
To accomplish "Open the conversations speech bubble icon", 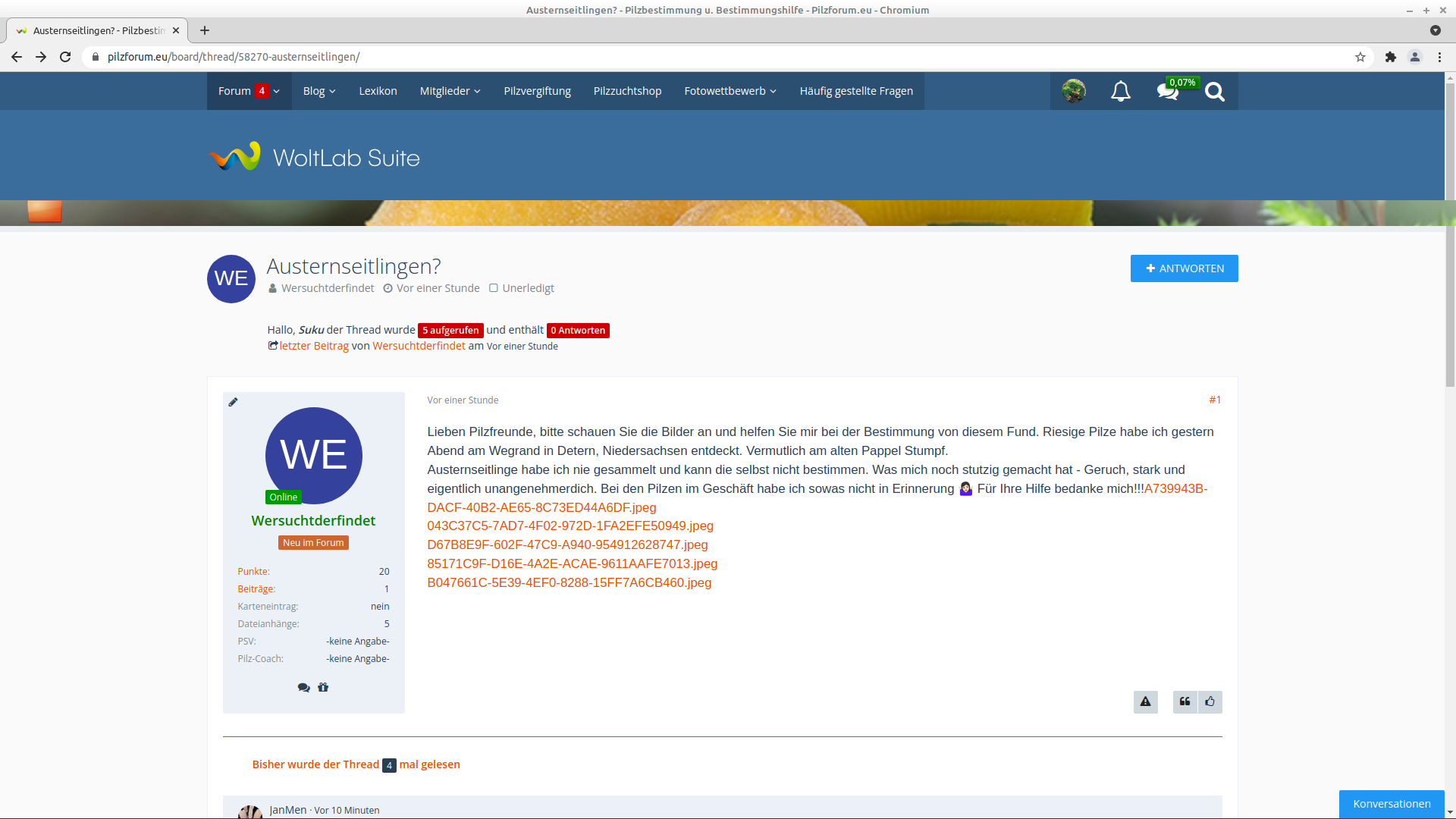I will 1167,92.
